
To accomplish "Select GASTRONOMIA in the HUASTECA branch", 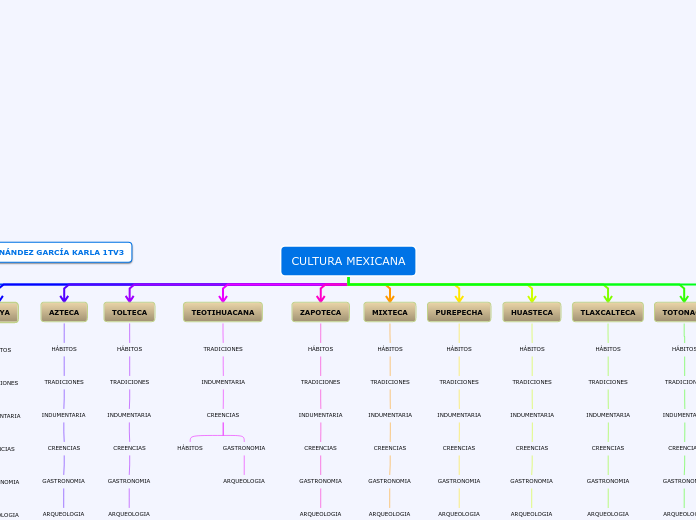I will (531, 481).
